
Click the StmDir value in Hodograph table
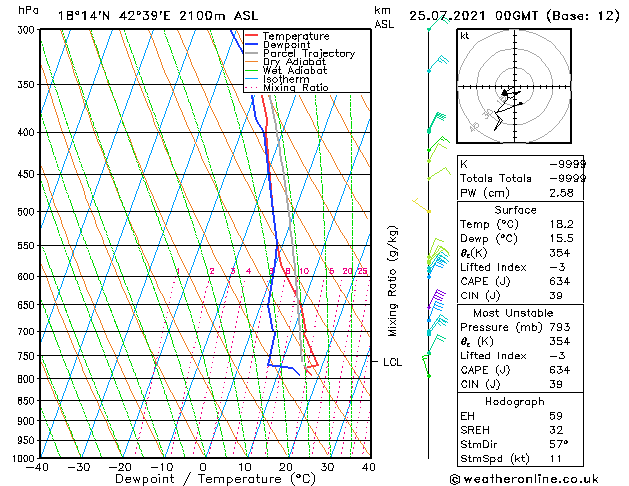(559, 444)
